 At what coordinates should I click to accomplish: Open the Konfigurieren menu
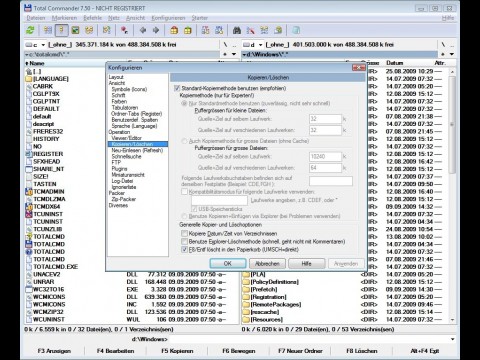pyautogui.click(x=168, y=18)
